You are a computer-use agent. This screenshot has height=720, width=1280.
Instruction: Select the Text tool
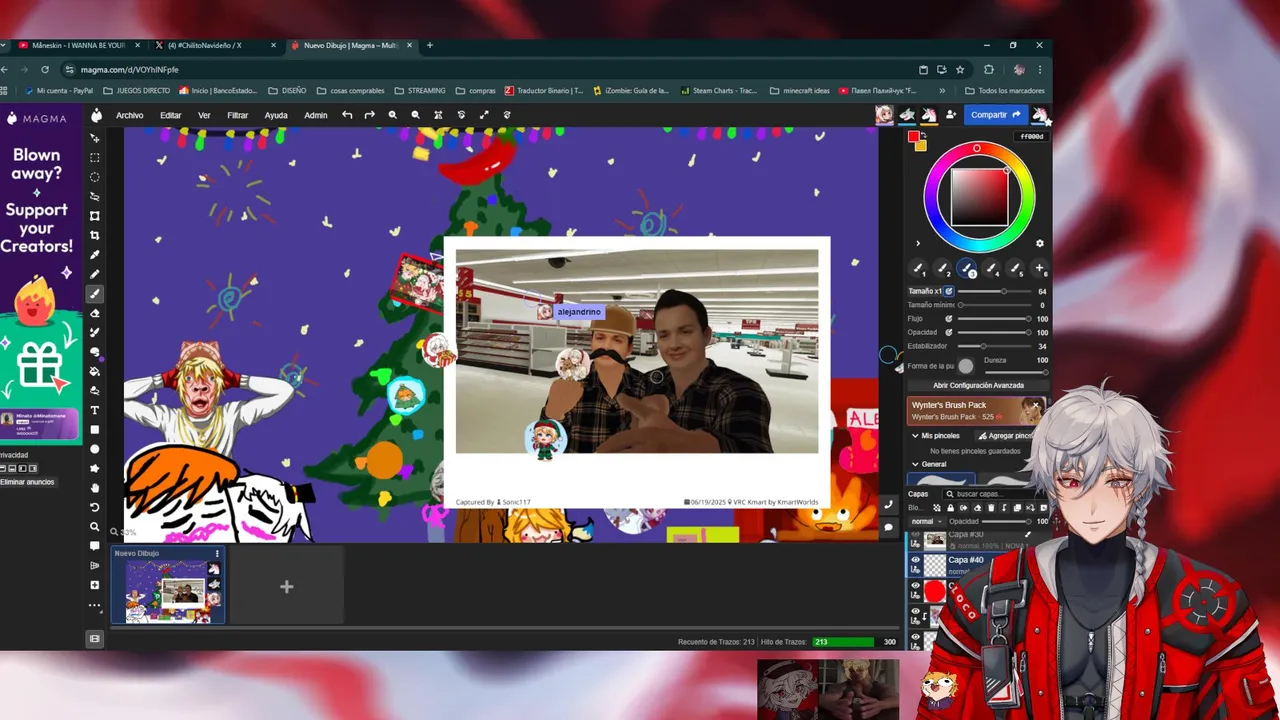pyautogui.click(x=95, y=410)
